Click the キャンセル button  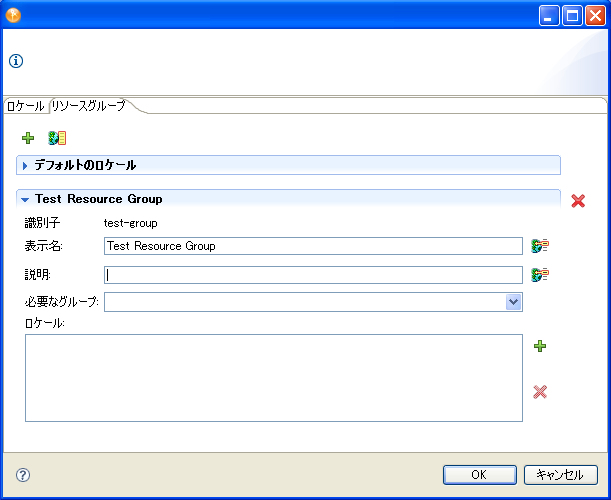[560, 475]
